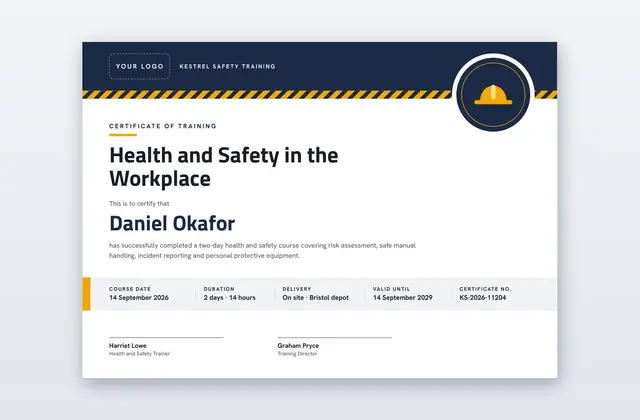Screen dimensions: 640x420
Task: Select the value 2 days · 14 hours
Action: click(230, 298)
